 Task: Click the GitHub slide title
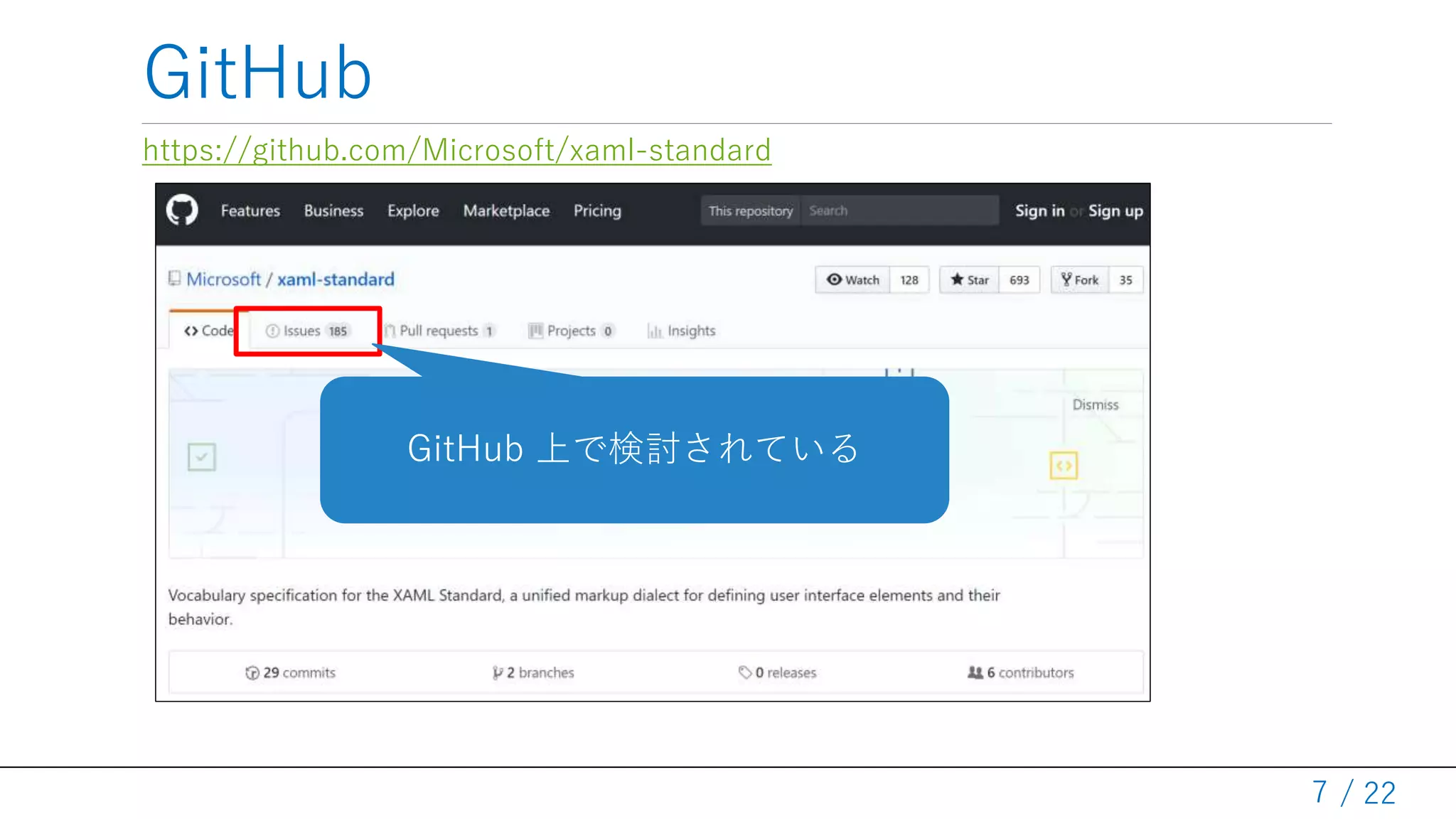258,72
